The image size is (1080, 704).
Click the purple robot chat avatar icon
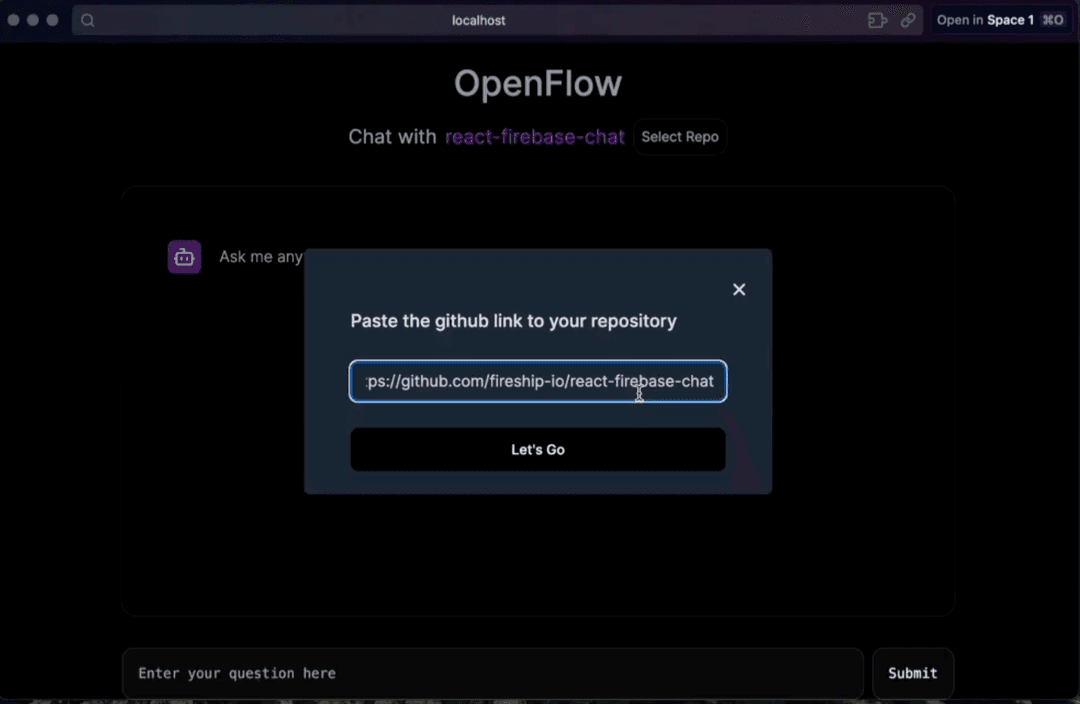[184, 257]
